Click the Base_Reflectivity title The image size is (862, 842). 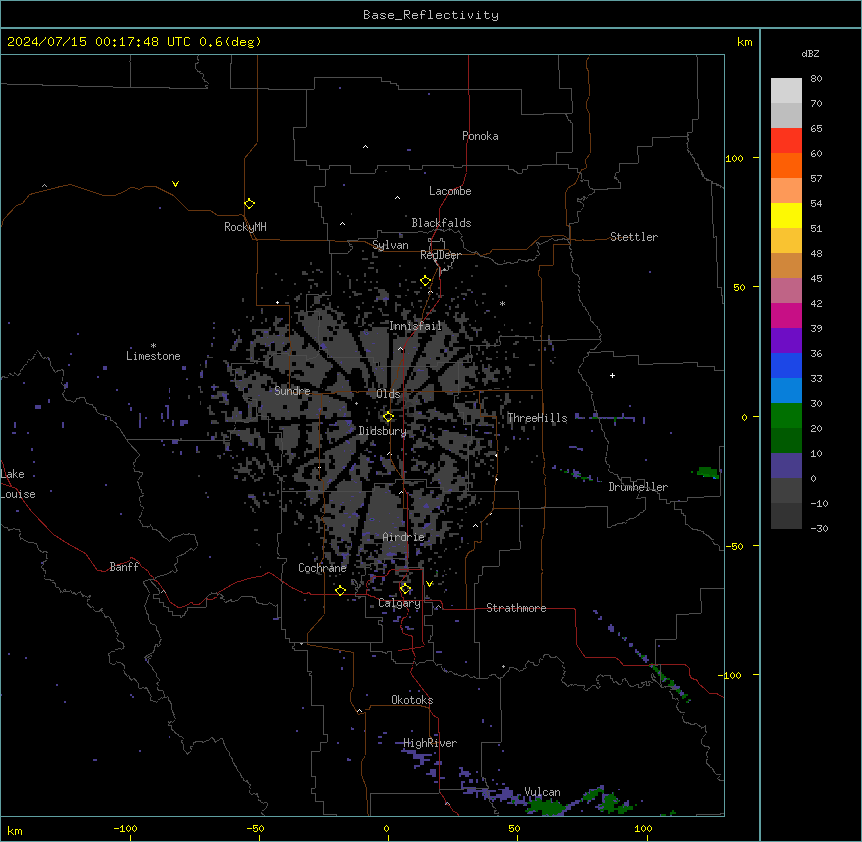[x=431, y=15]
